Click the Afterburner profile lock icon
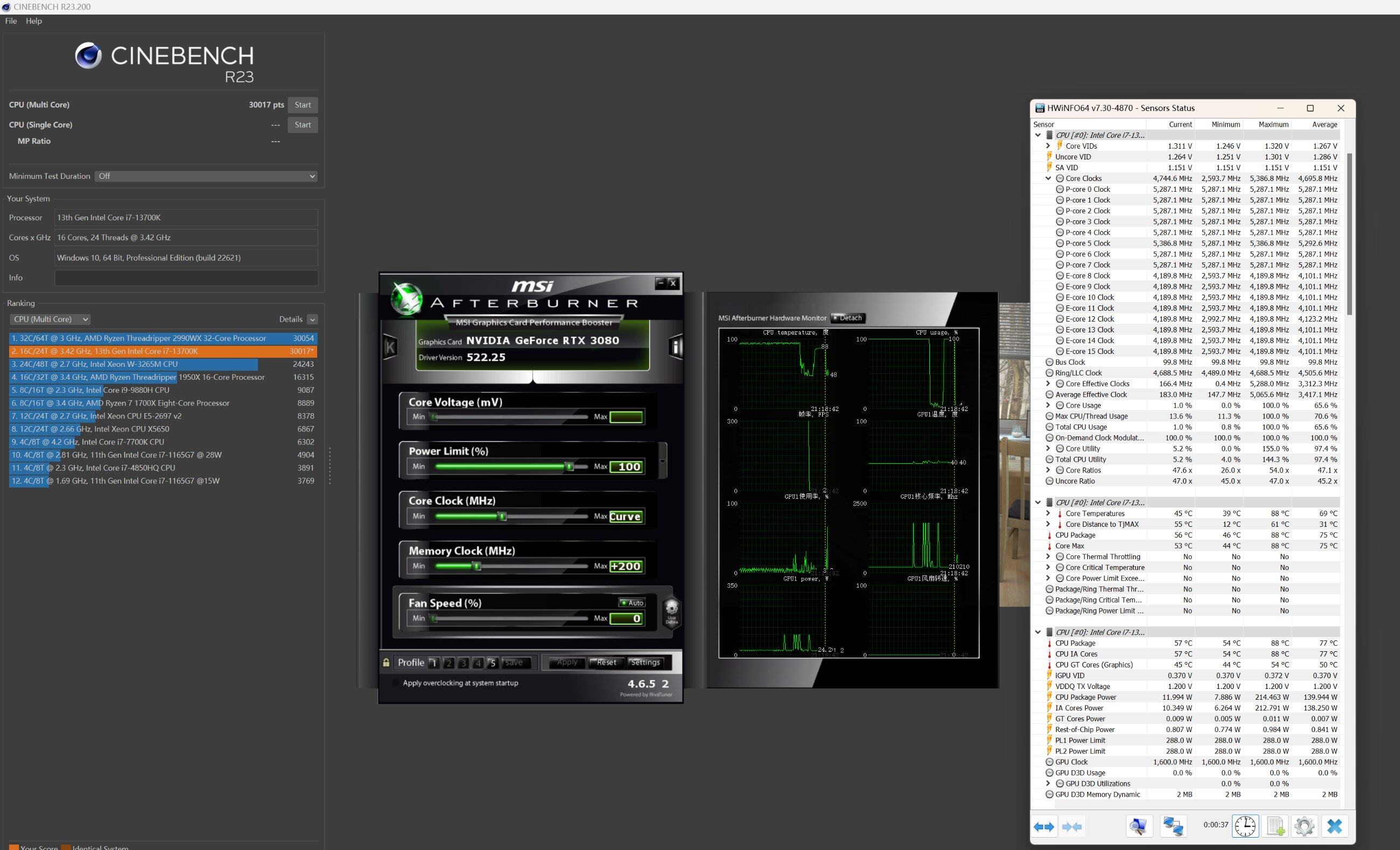Image resolution: width=1400 pixels, height=850 pixels. tap(387, 663)
